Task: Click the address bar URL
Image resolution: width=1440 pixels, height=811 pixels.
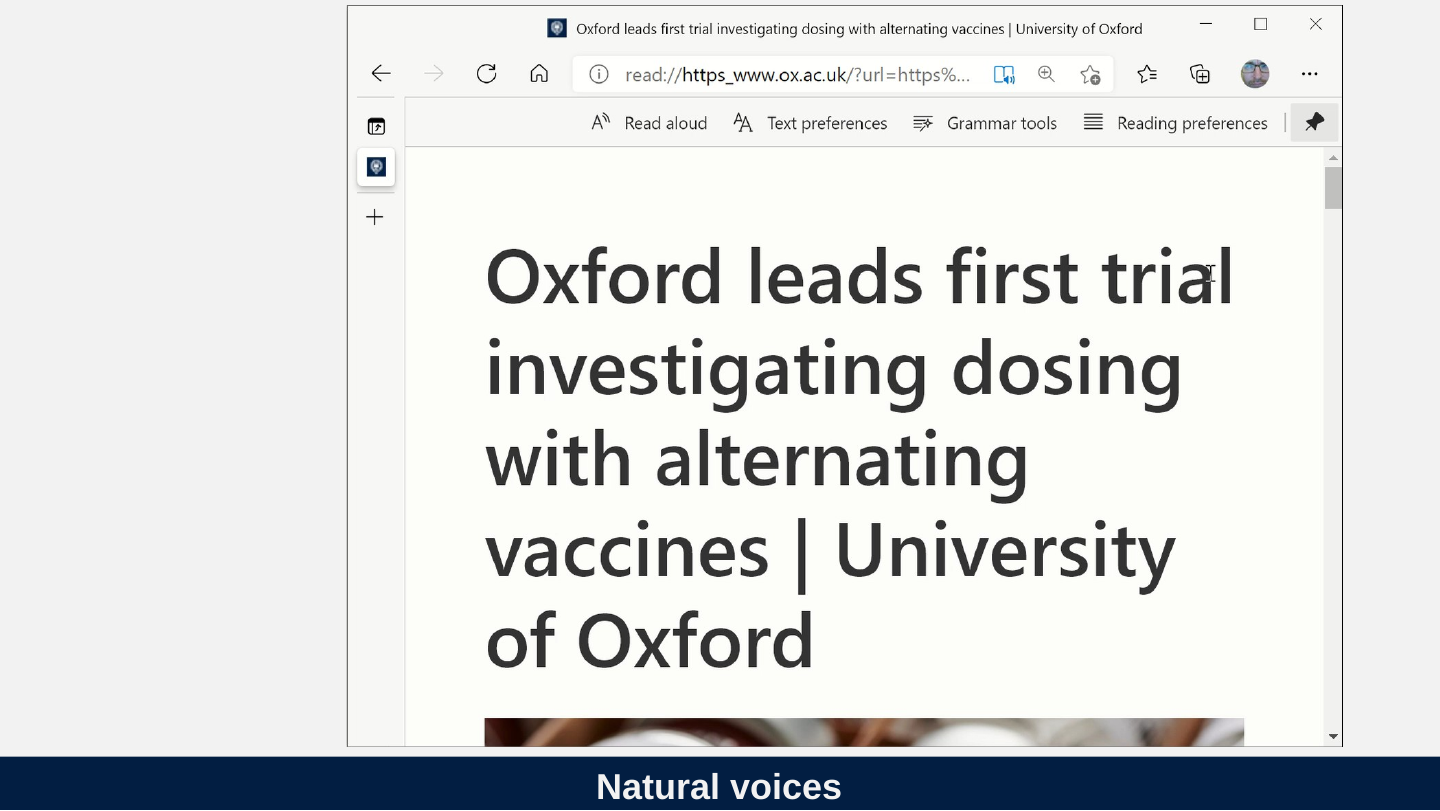Action: (797, 74)
